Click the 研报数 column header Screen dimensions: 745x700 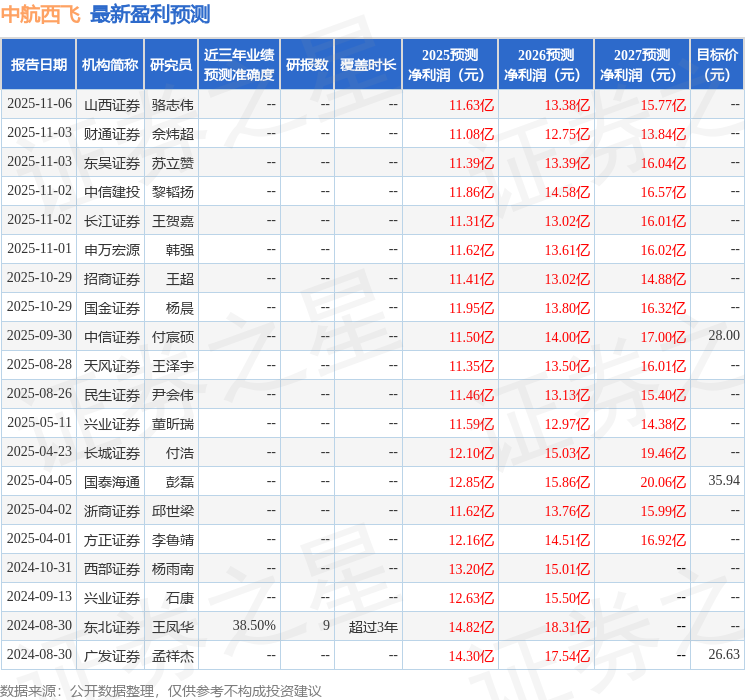(x=307, y=64)
